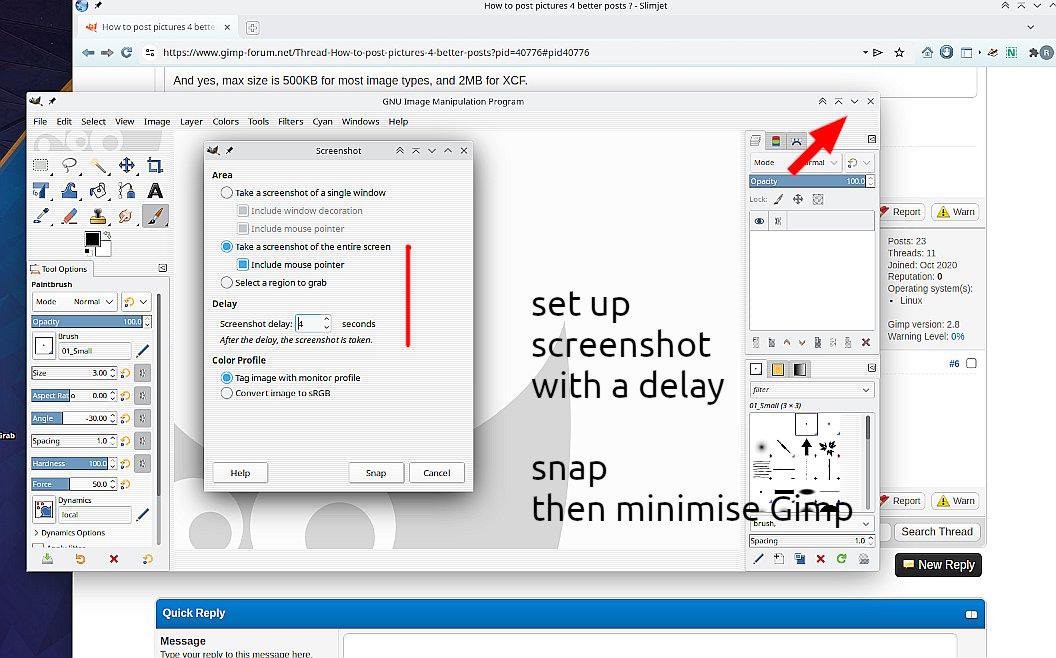The height and width of the screenshot is (658, 1056).
Task: Open the #6 post link
Action: [954, 364]
